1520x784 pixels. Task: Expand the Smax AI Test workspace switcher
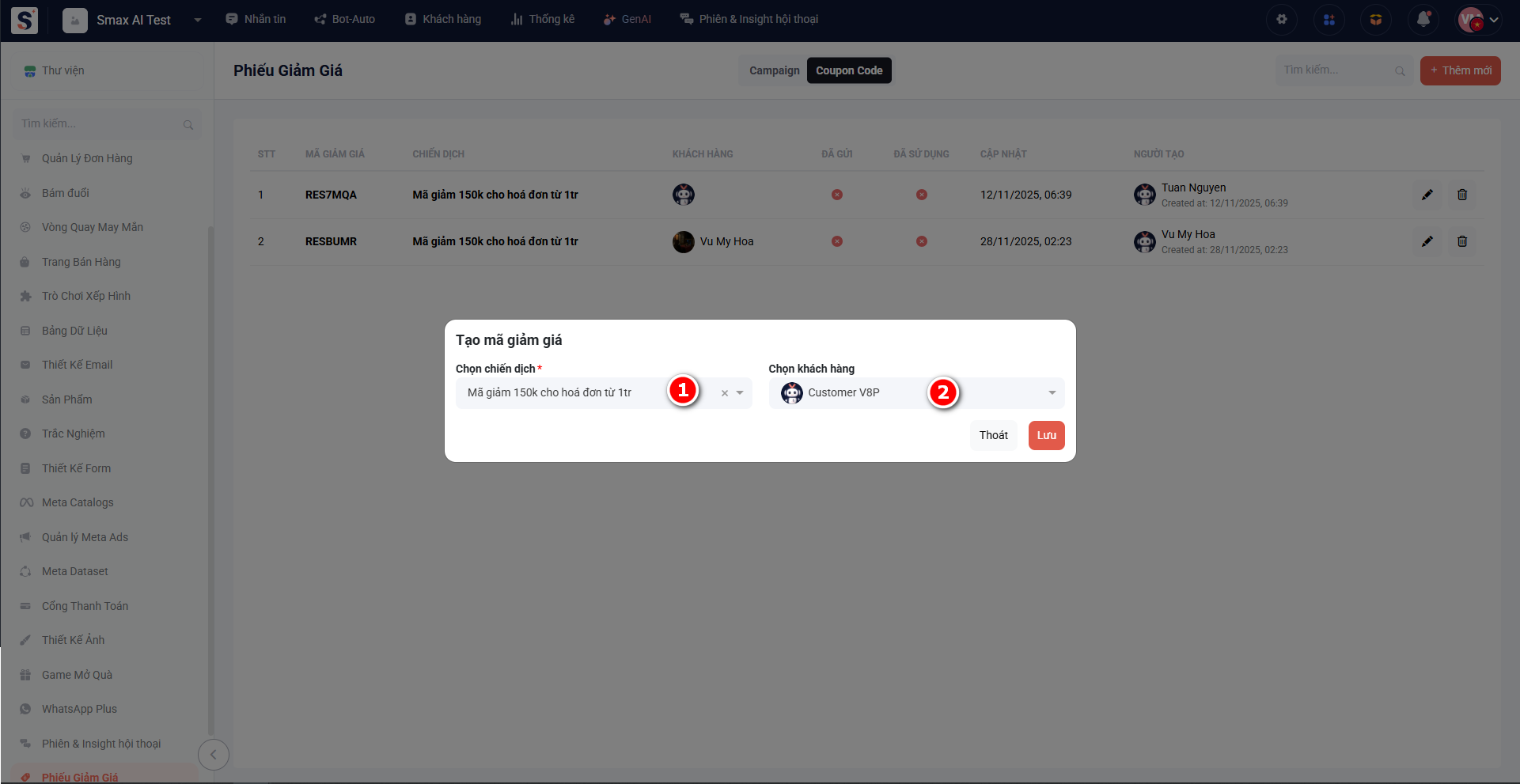tap(197, 20)
